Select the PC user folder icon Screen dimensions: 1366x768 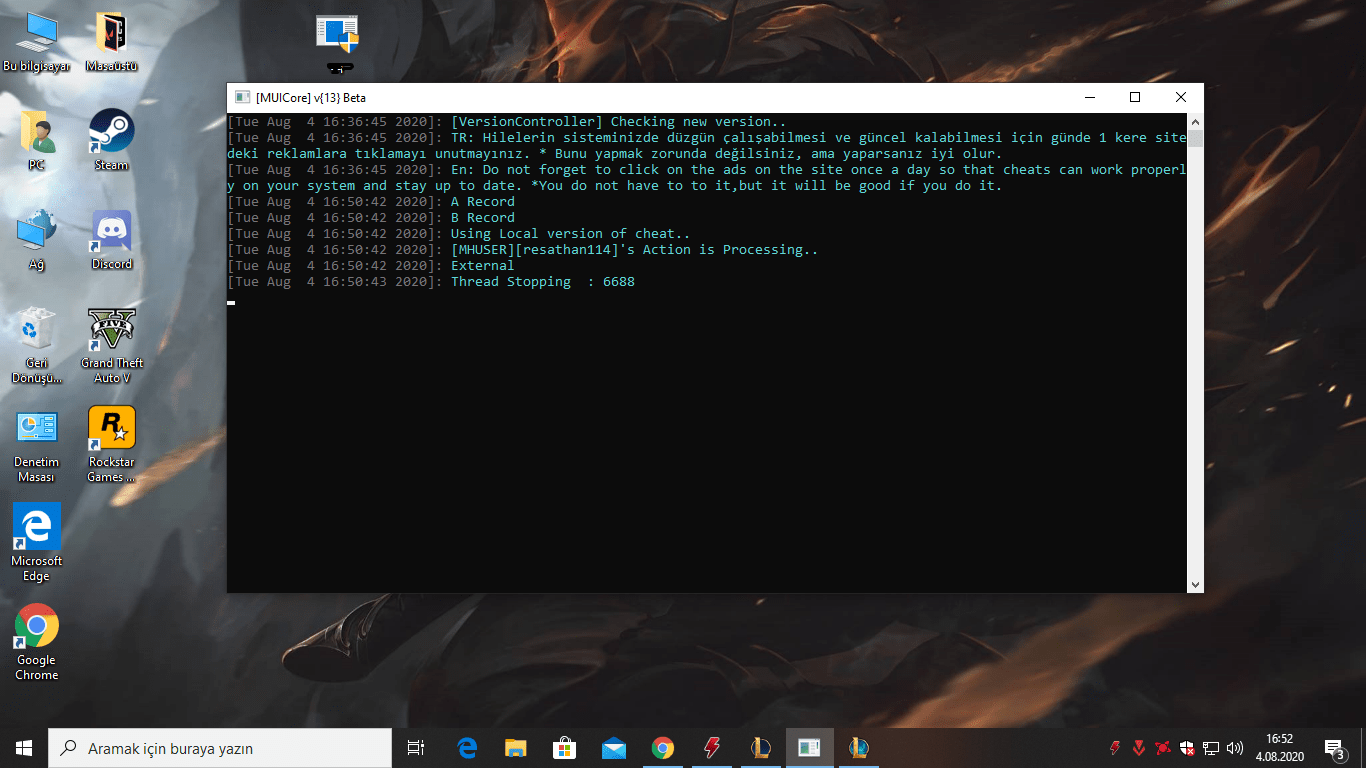(x=37, y=141)
